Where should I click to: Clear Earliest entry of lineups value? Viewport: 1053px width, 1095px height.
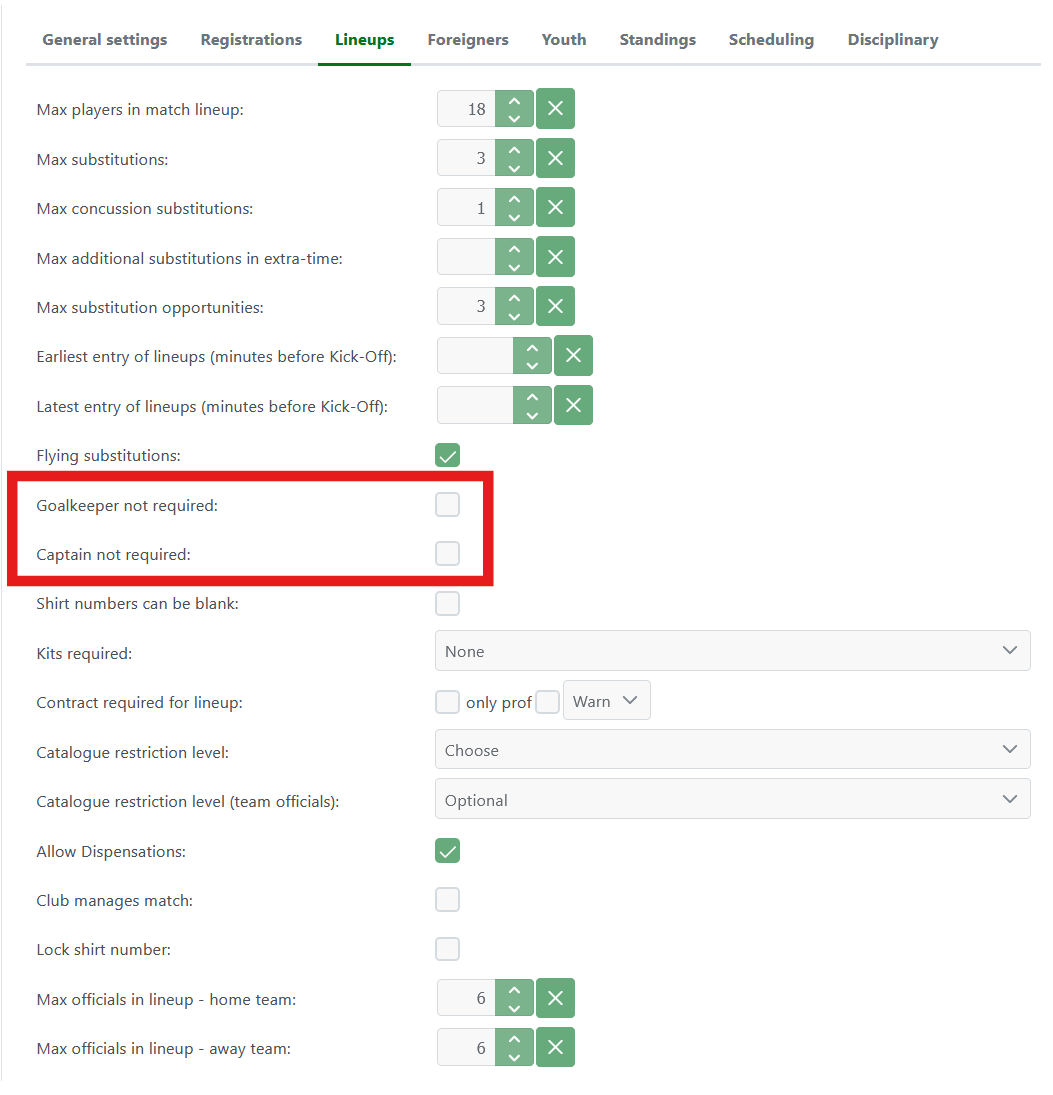click(x=573, y=355)
